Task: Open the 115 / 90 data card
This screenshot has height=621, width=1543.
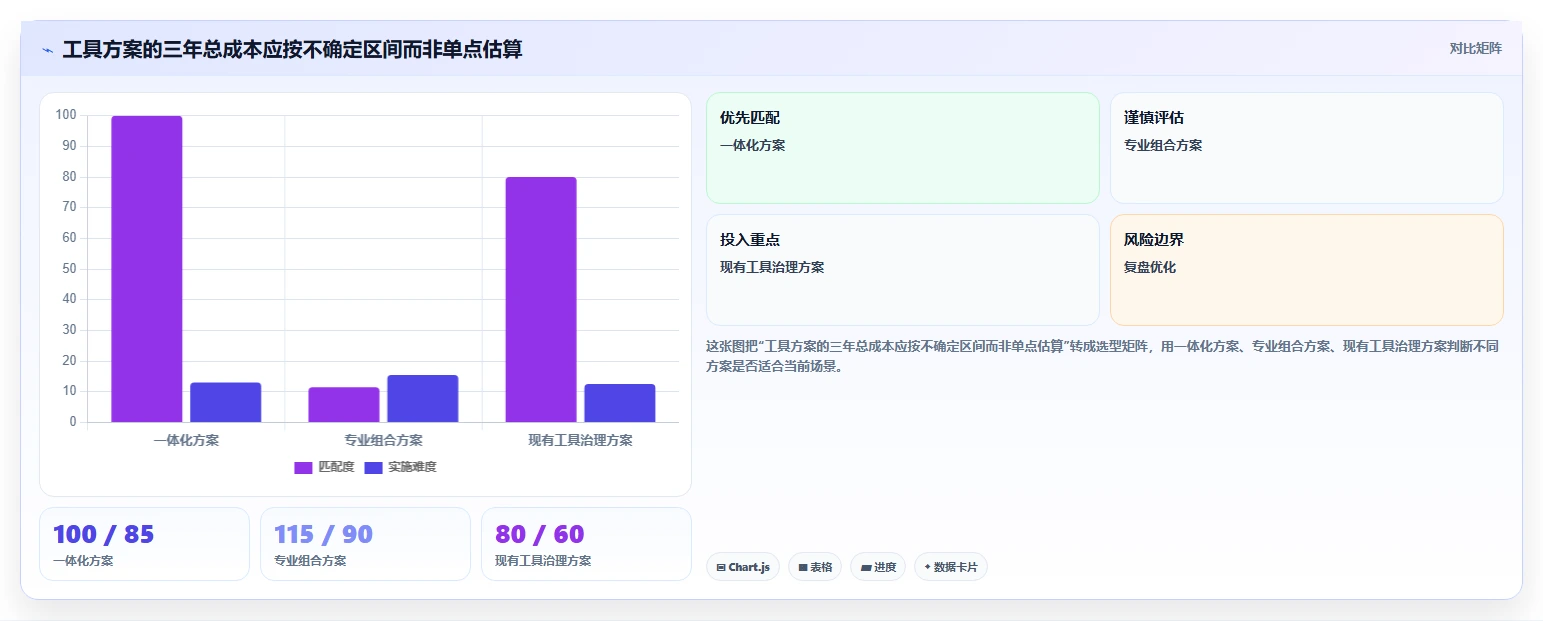Action: click(x=365, y=544)
